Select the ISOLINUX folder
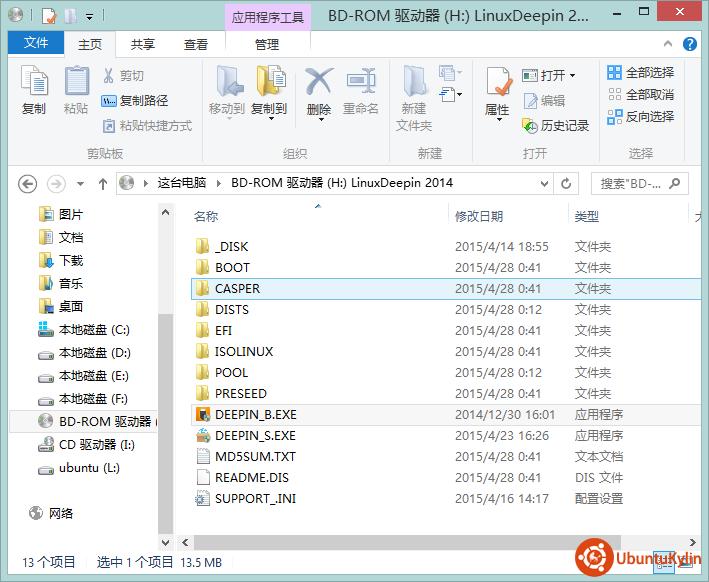This screenshot has height=582, width=709. pyautogui.click(x=445, y=351)
